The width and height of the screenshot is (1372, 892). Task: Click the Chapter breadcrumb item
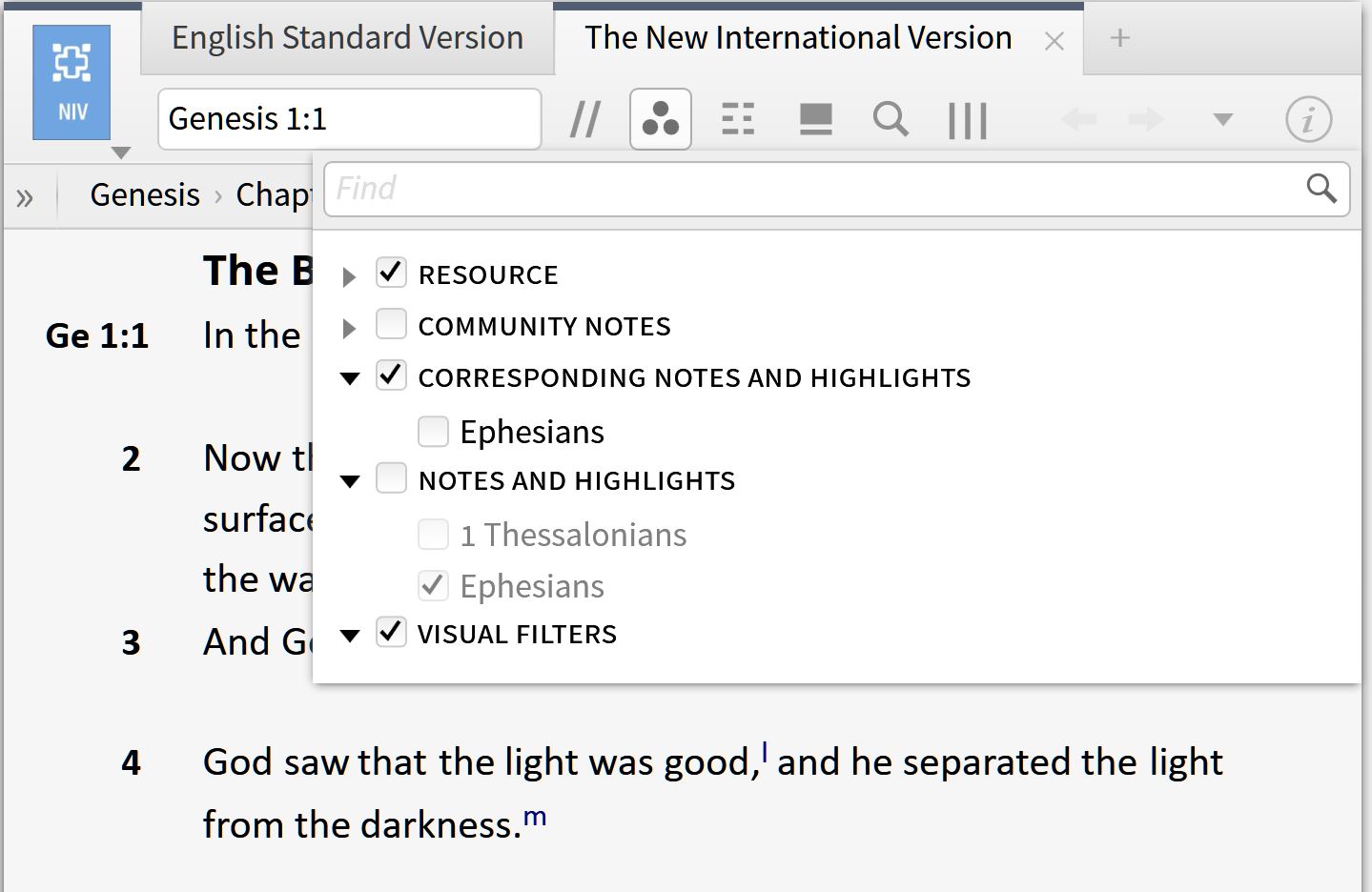(275, 194)
